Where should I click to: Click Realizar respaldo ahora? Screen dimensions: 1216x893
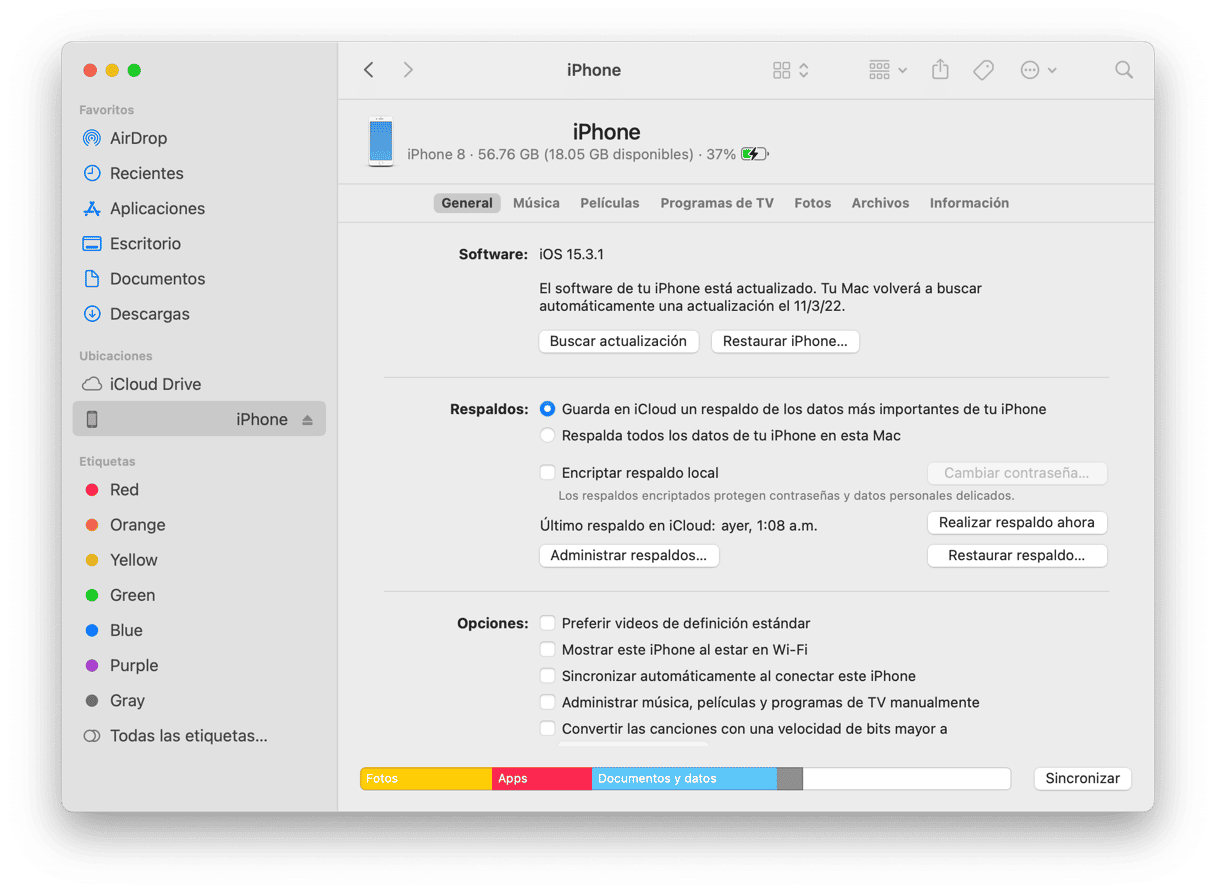click(x=1017, y=522)
